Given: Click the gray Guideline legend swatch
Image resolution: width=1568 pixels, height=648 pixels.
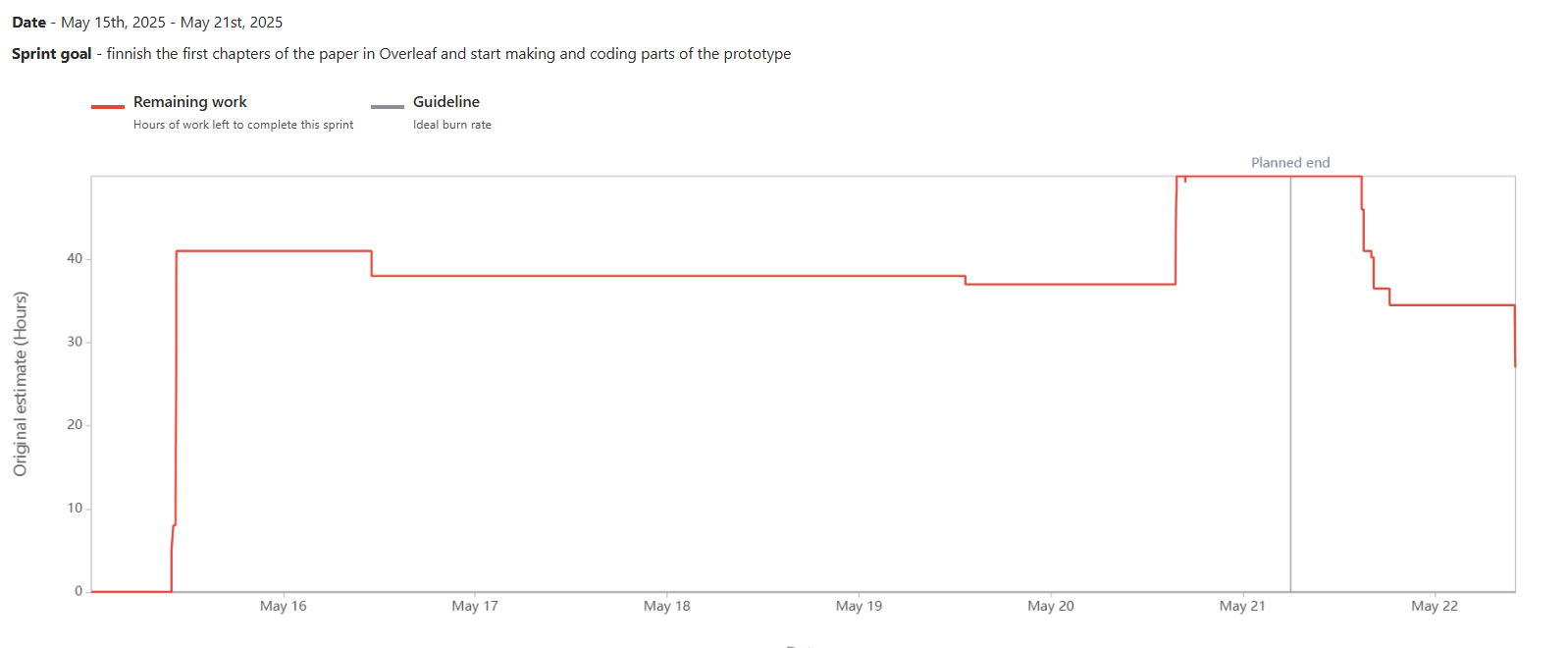Looking at the screenshot, I should pos(388,106).
